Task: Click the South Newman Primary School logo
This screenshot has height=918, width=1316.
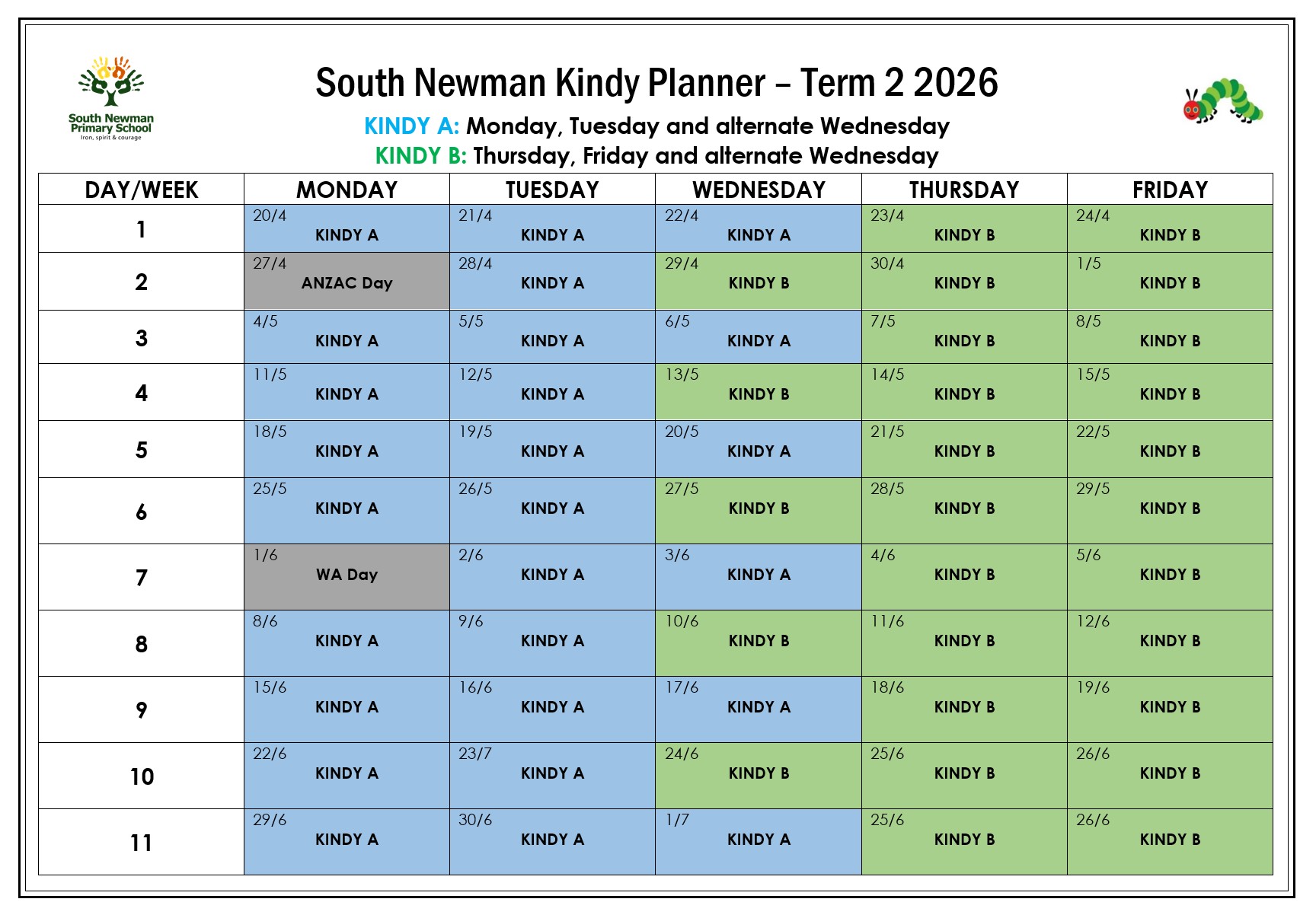Action: (111, 97)
